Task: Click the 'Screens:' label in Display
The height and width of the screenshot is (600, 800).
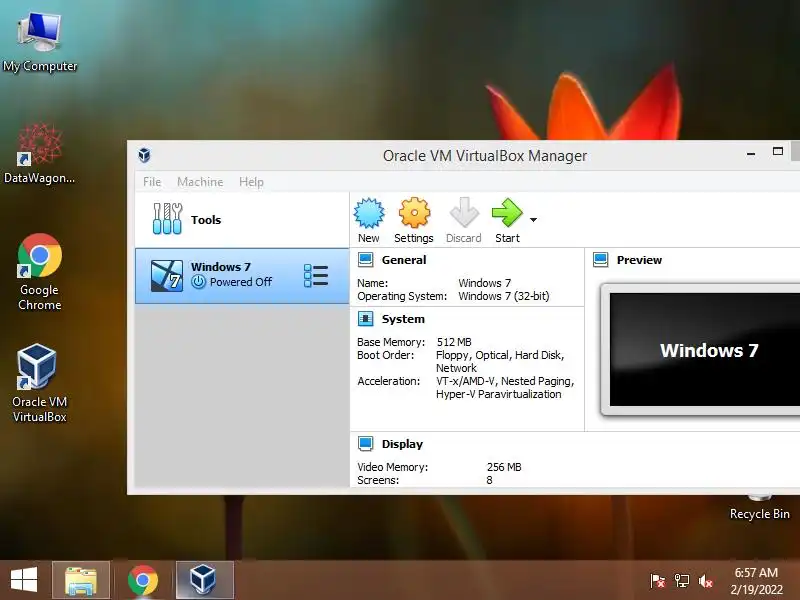Action: [378, 480]
